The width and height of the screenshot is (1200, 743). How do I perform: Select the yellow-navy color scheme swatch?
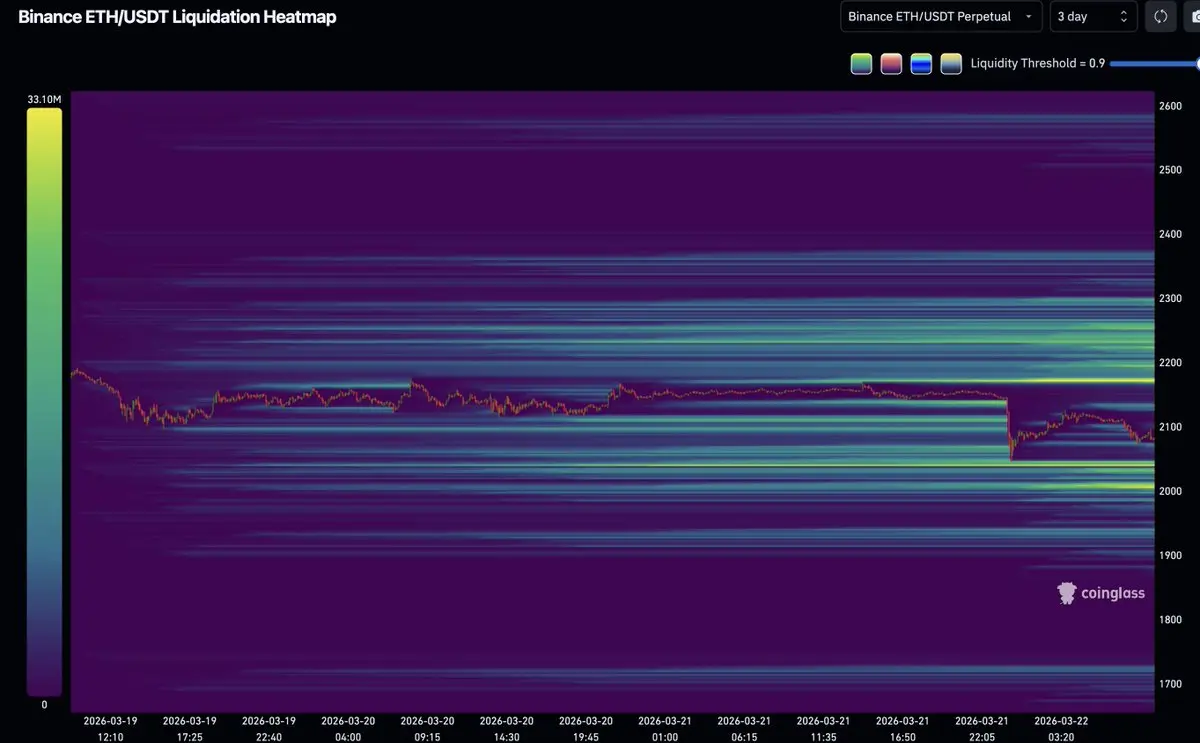951,64
